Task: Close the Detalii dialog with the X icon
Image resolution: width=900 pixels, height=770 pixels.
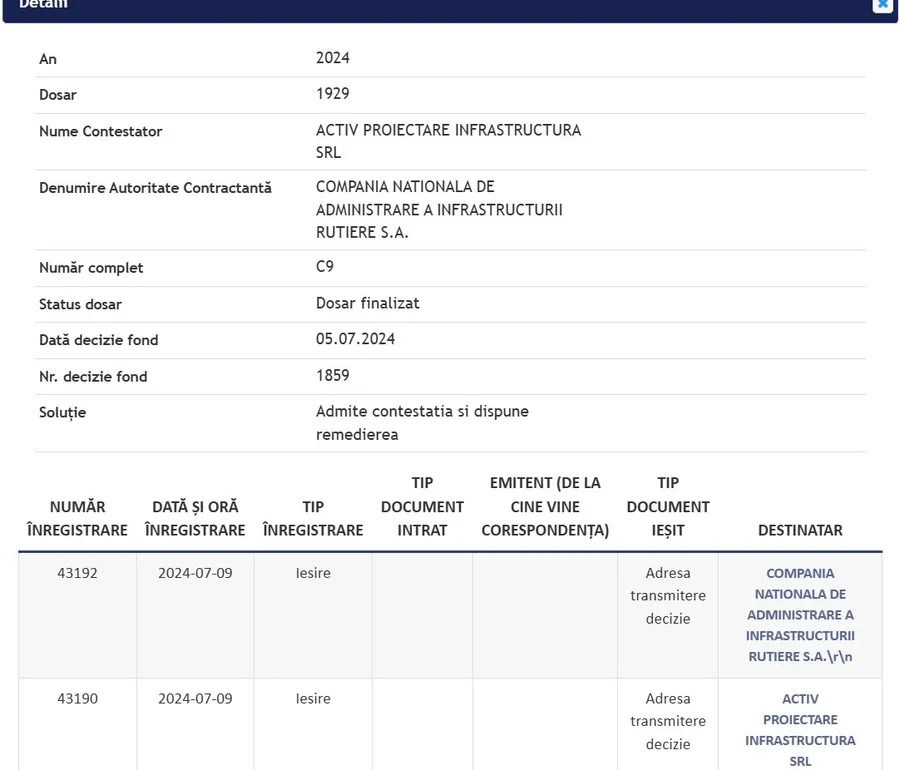Action: coord(882,5)
